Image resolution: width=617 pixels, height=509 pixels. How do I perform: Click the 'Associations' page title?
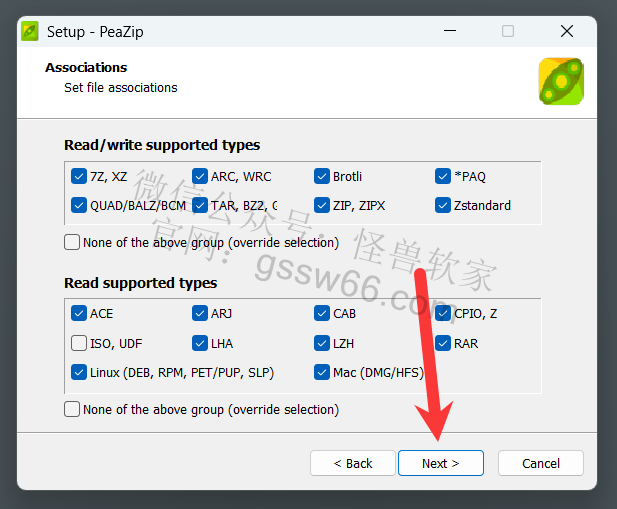[x=86, y=67]
